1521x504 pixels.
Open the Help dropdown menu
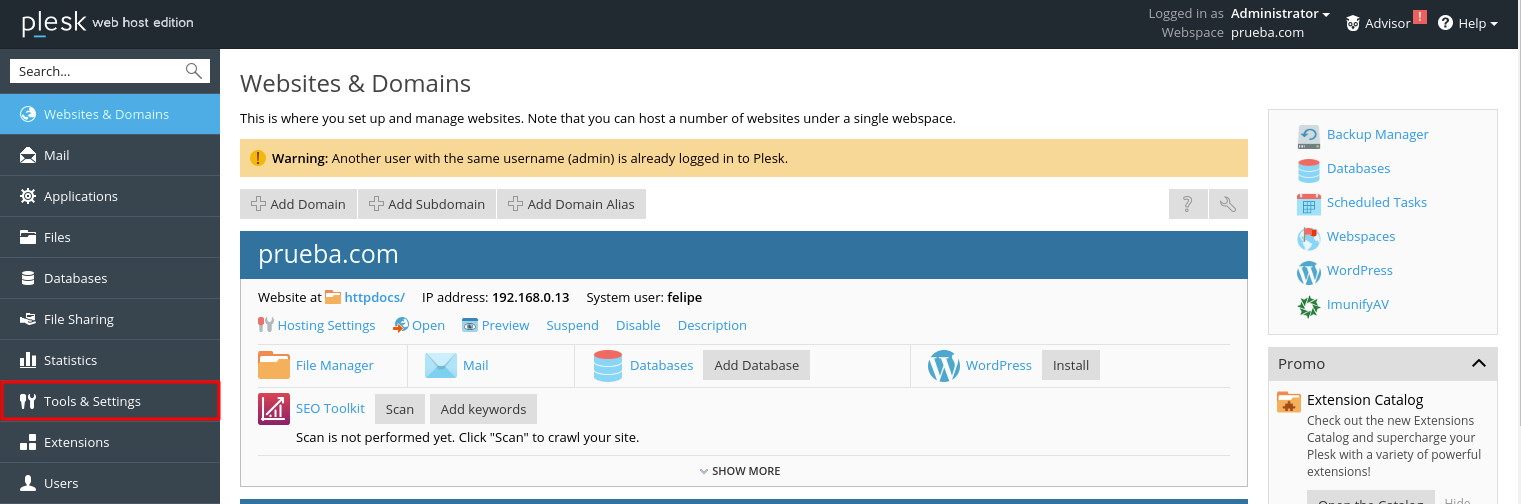[x=1467, y=23]
